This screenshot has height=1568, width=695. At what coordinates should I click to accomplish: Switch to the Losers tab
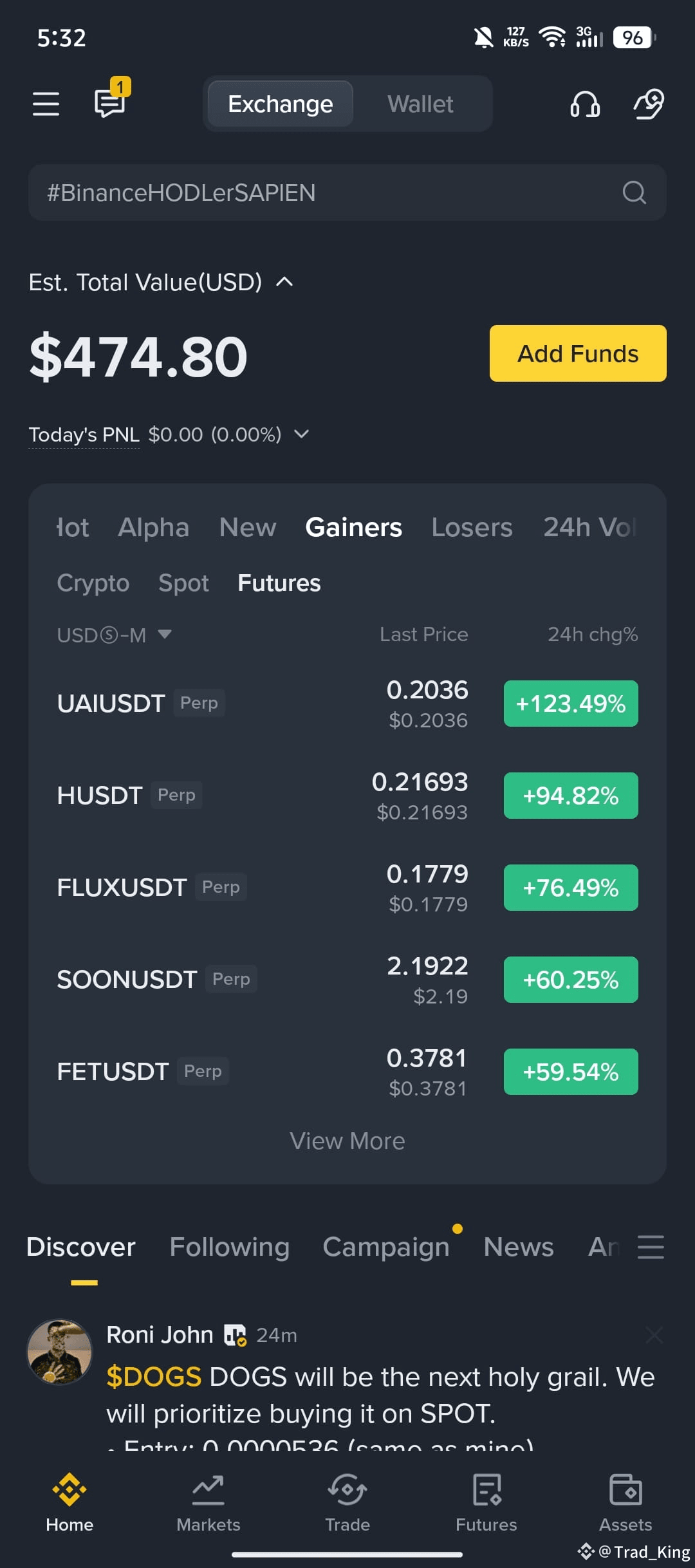pos(472,527)
